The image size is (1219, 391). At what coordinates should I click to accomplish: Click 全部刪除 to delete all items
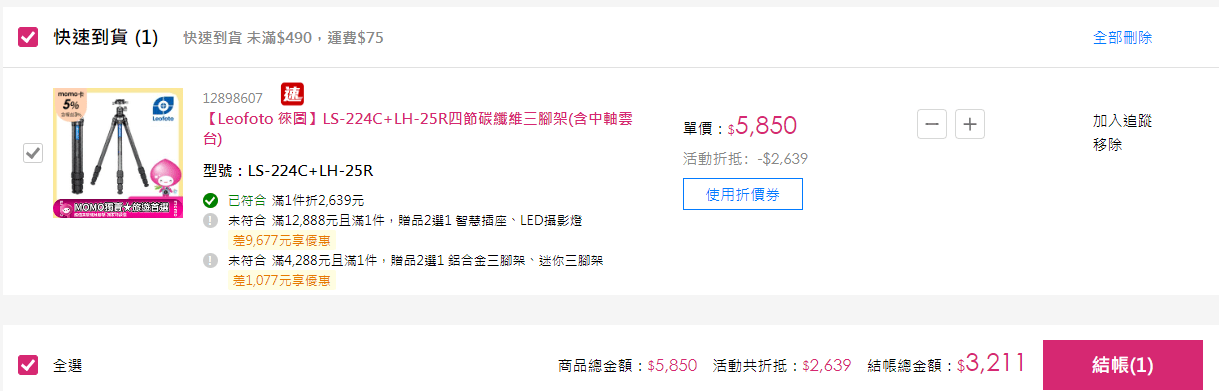pyautogui.click(x=1122, y=38)
